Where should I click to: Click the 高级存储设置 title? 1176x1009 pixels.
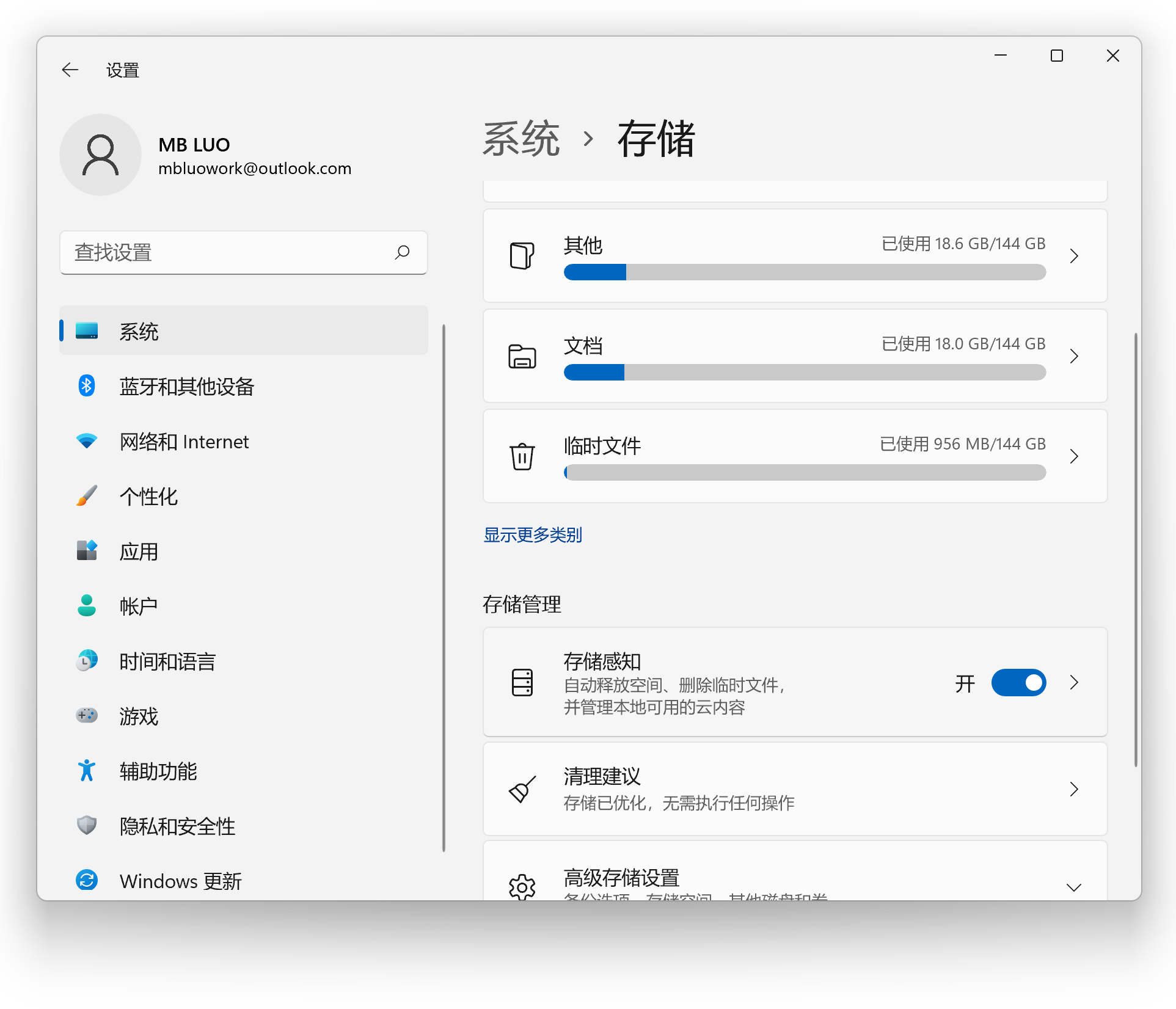point(621,878)
